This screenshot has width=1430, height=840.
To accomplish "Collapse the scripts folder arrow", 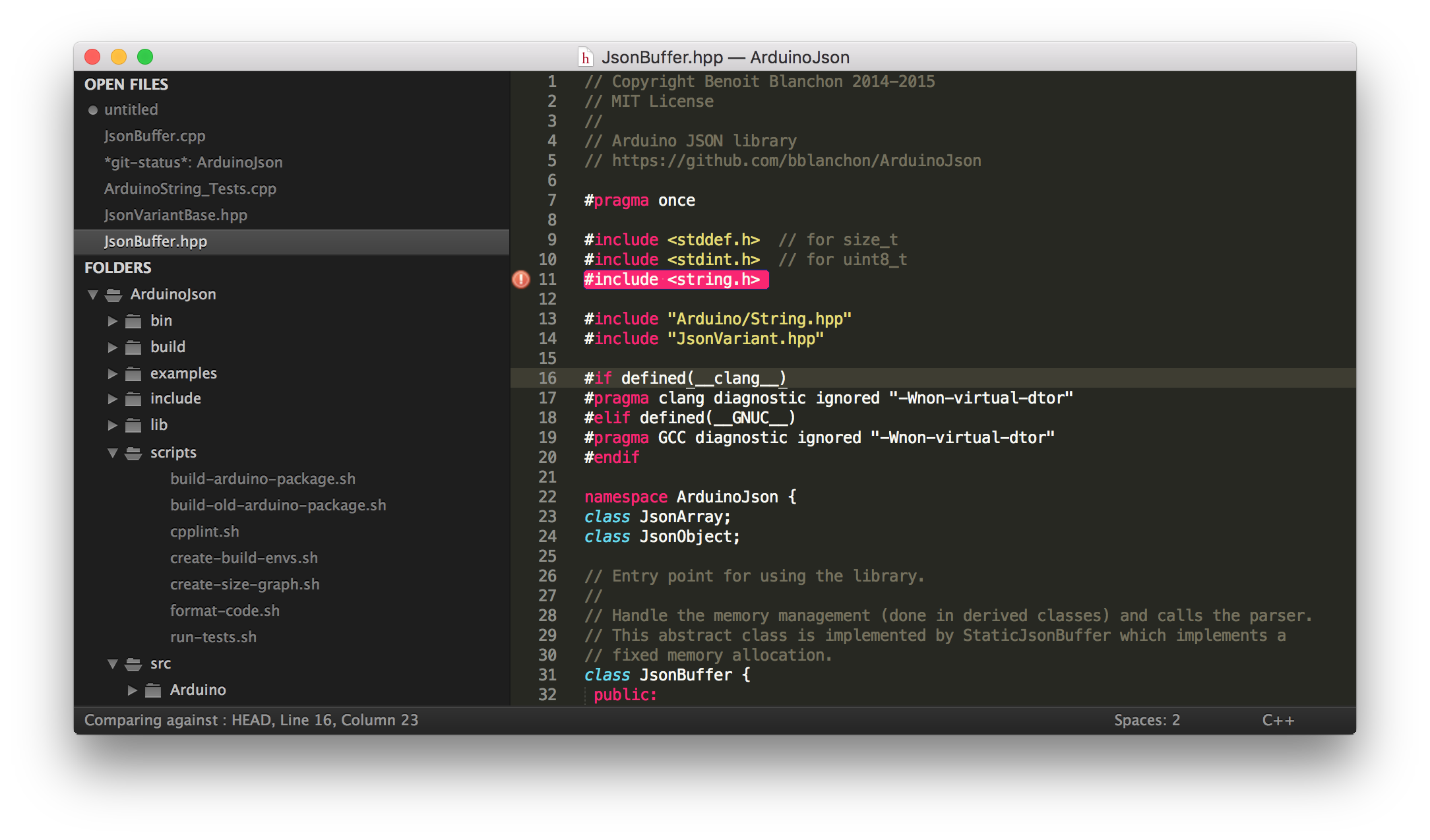I will click(113, 453).
